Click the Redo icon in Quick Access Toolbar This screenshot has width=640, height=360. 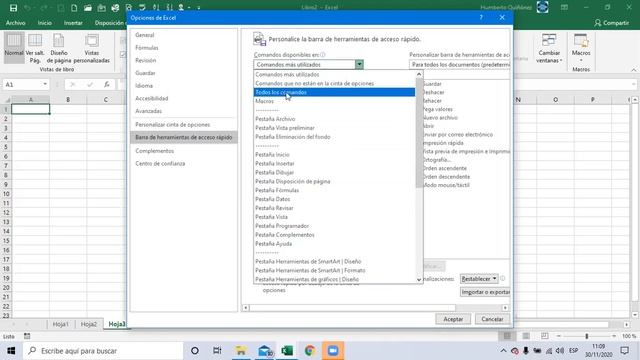pos(43,8)
